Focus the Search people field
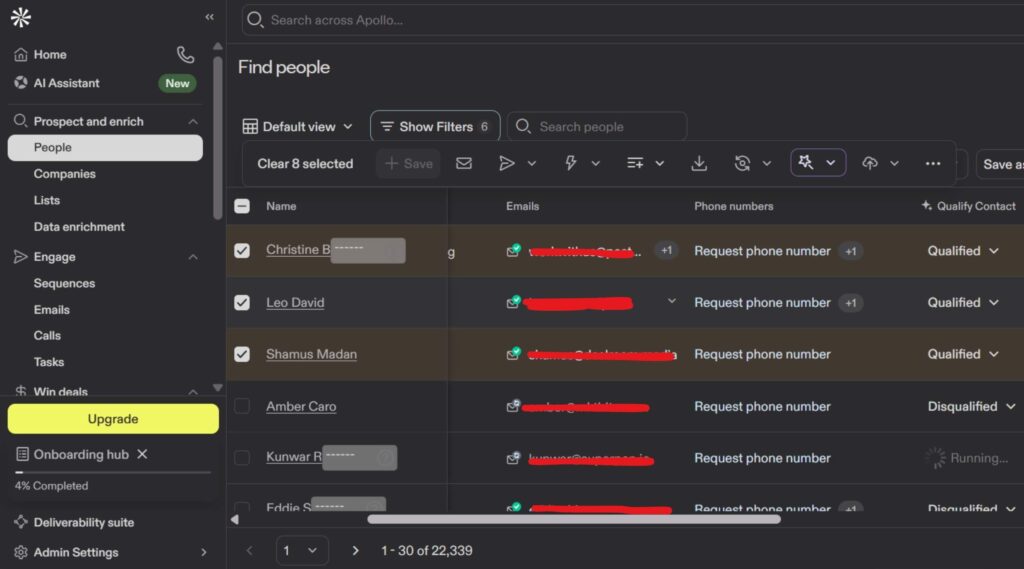The height and width of the screenshot is (569, 1024). click(x=597, y=126)
